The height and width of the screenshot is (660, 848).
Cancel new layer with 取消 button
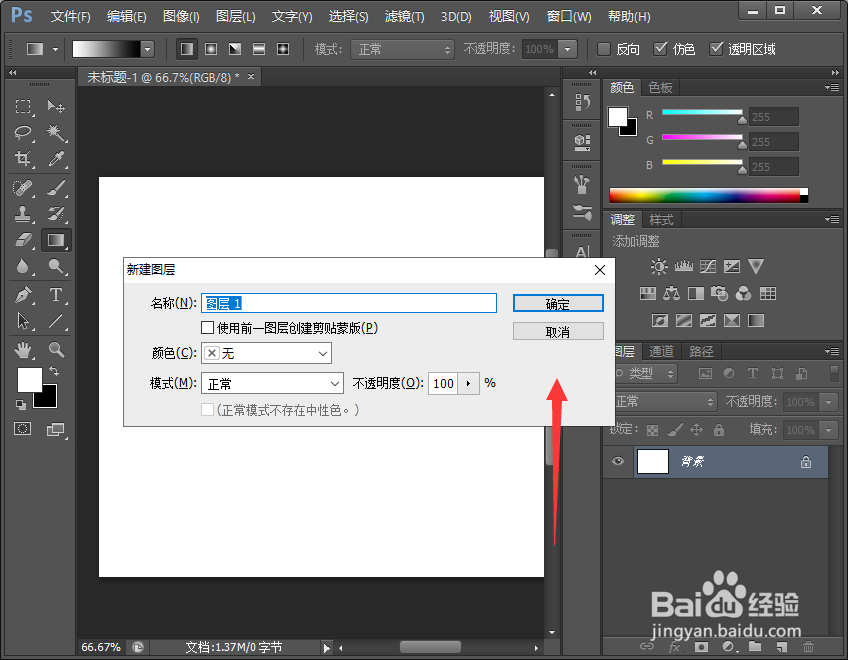pyautogui.click(x=558, y=332)
